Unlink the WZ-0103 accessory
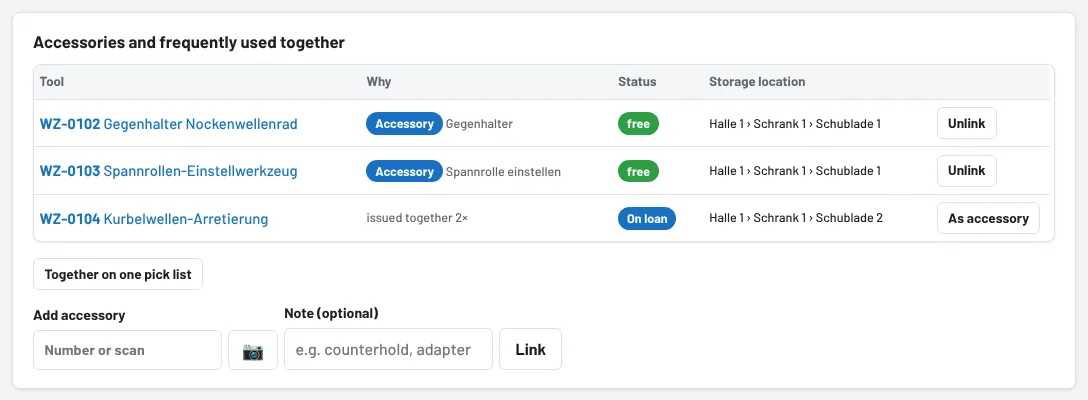Screen dimensions: 1088x400 (x=967, y=171)
